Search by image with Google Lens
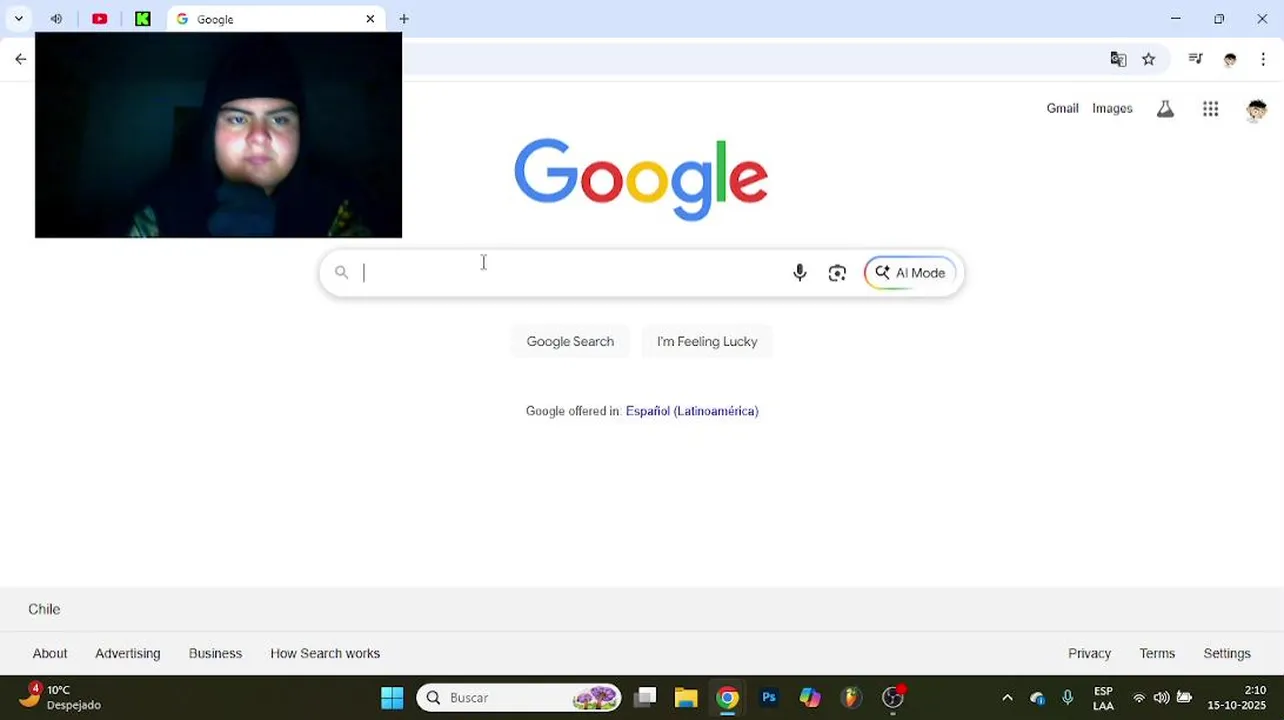The width and height of the screenshot is (1284, 720). click(837, 273)
